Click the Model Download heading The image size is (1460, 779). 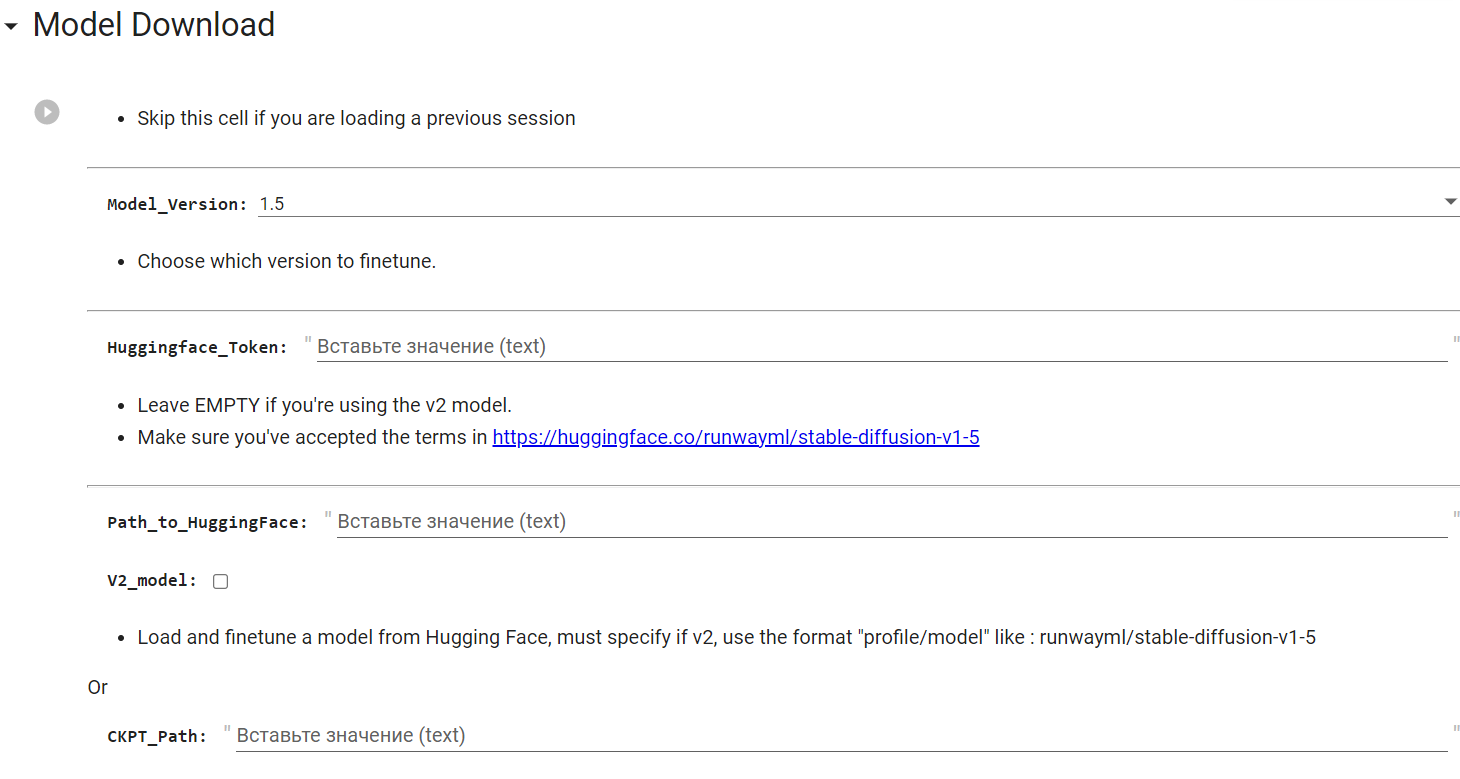tap(154, 25)
